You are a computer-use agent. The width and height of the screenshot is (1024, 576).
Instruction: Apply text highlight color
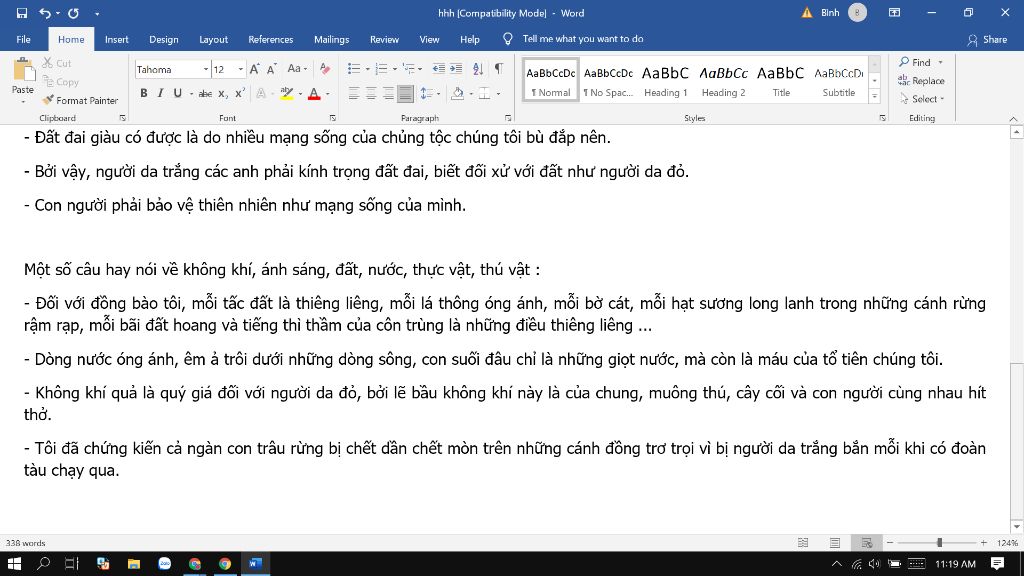coord(286,94)
